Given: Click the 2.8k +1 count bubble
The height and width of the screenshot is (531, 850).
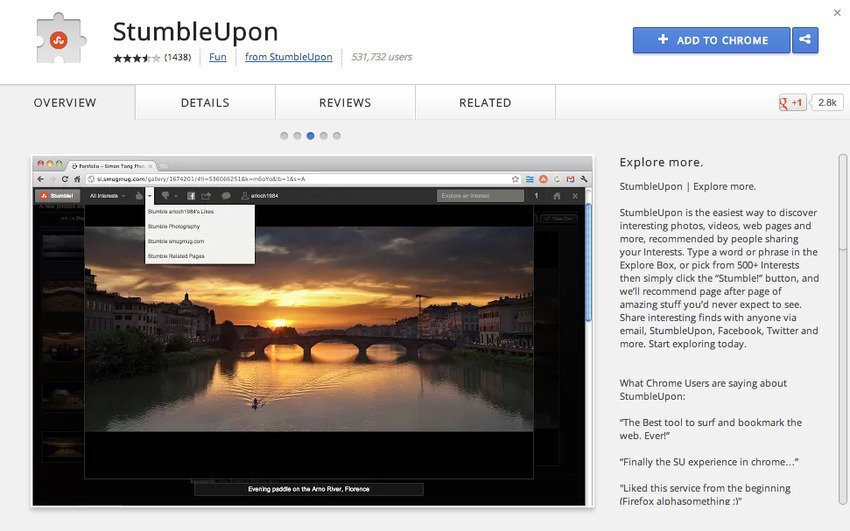Looking at the screenshot, I should [827, 102].
